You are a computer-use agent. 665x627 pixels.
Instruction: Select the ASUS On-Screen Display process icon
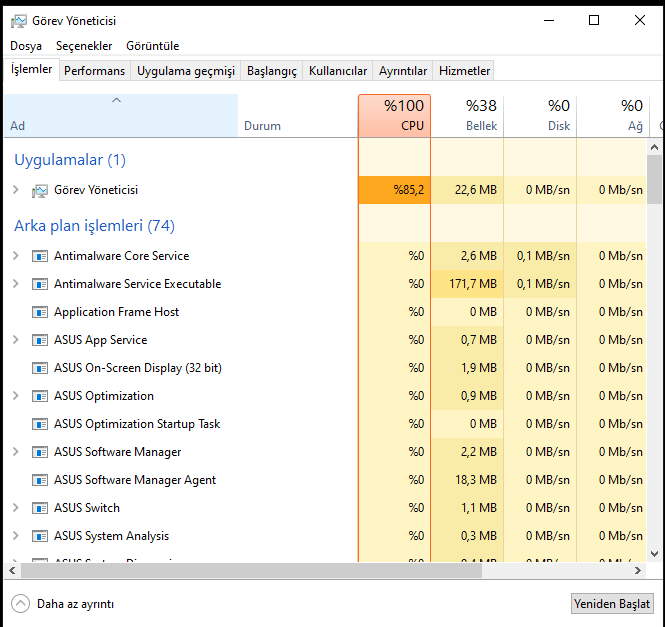[40, 368]
